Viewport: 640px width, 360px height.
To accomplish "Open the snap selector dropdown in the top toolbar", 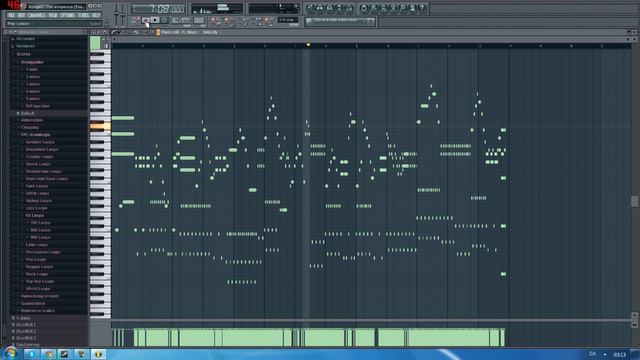I will point(288,20).
